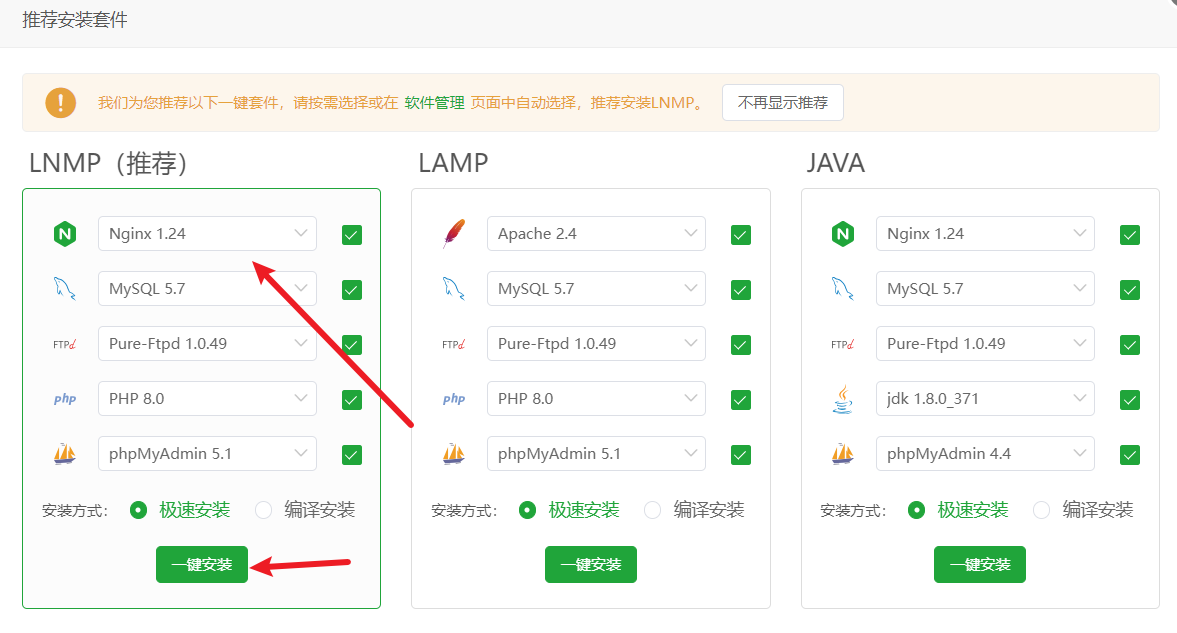
Task: Uncheck Apache 2.4 checkbox in LAMP
Action: coord(741,235)
